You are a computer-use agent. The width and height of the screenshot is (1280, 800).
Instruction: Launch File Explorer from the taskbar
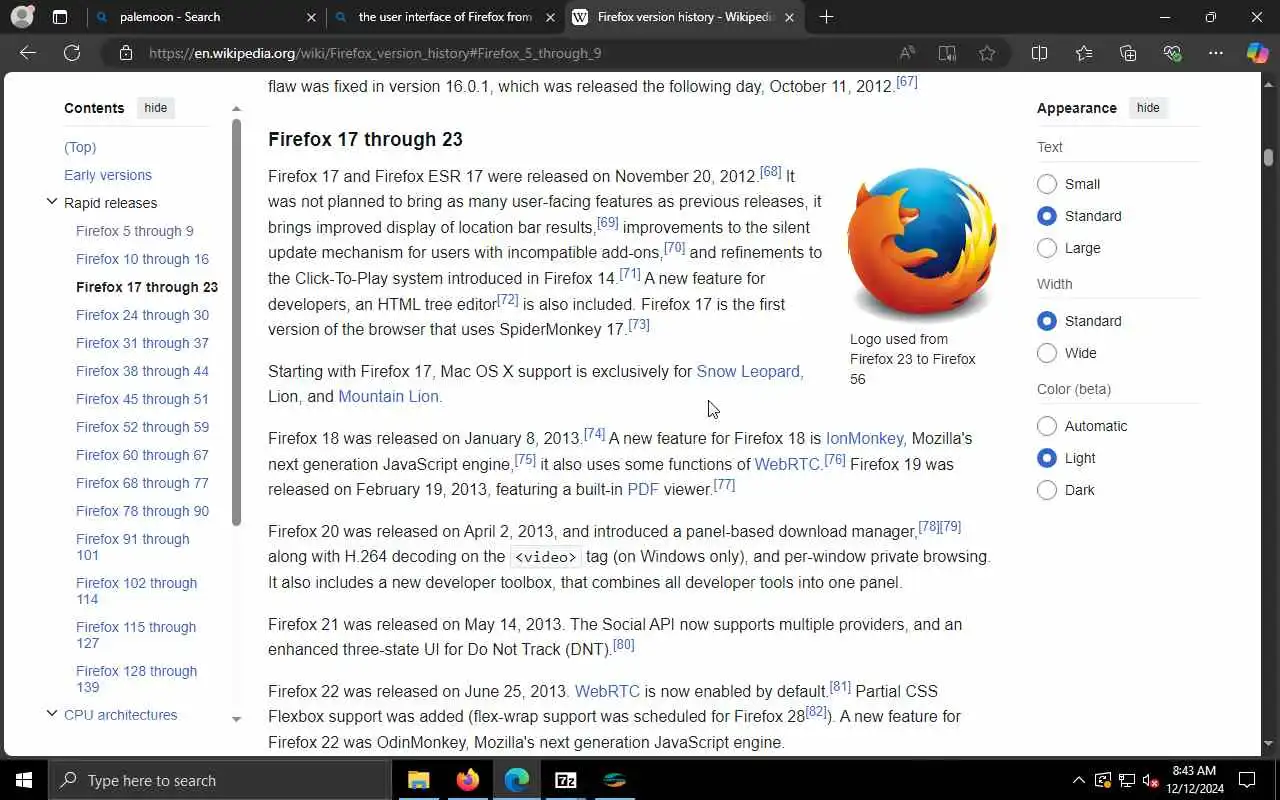coord(419,780)
